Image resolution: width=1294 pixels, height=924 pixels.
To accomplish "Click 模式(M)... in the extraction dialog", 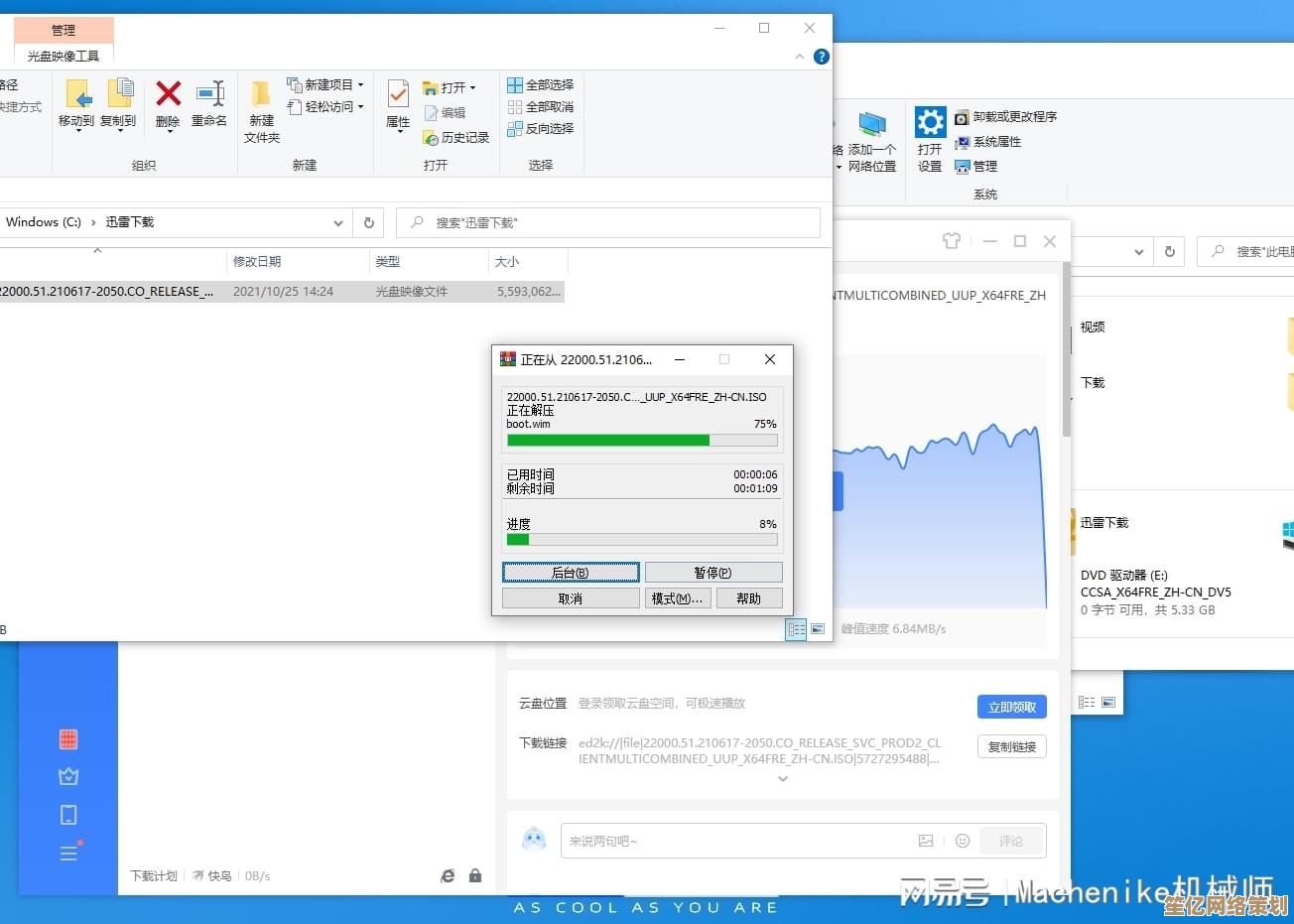I will (x=678, y=598).
